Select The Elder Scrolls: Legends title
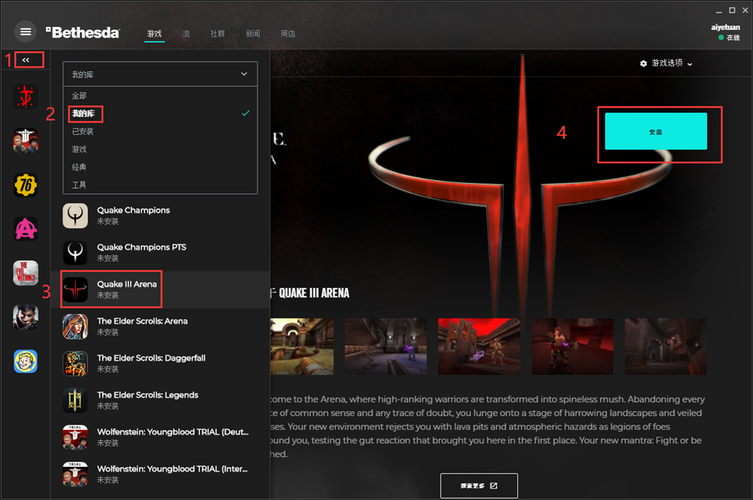 coord(147,395)
